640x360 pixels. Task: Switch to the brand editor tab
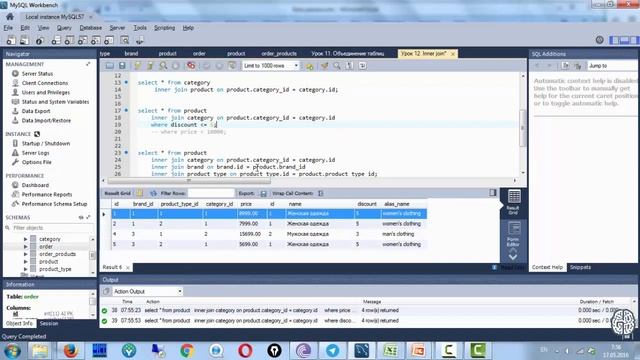[131, 53]
